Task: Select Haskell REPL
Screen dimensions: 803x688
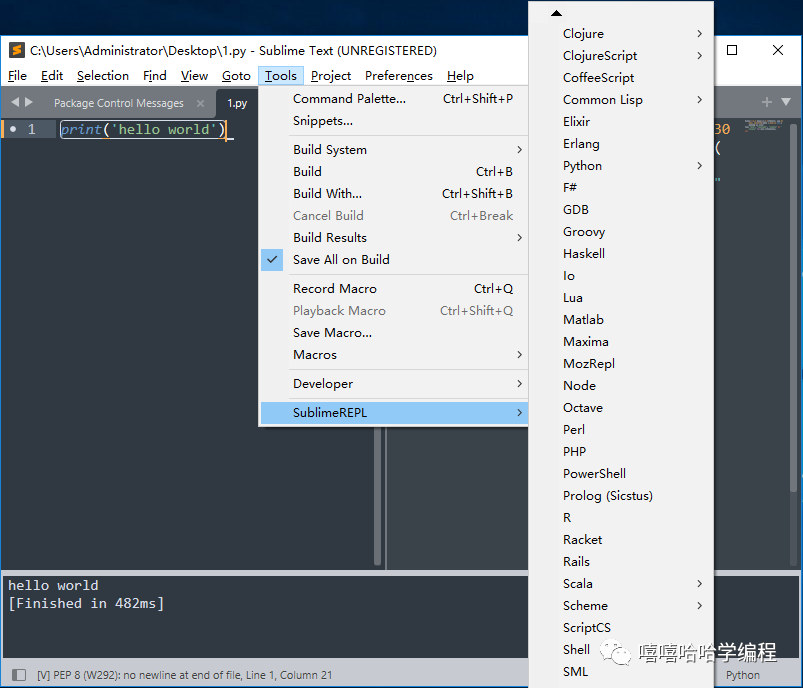Action: (621, 254)
